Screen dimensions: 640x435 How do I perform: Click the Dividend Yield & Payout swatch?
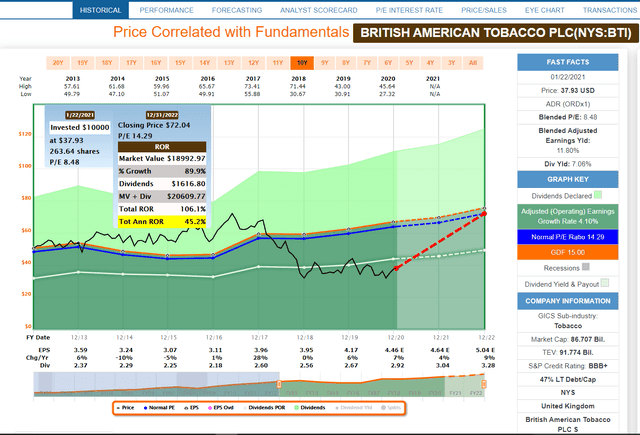[x=604, y=283]
